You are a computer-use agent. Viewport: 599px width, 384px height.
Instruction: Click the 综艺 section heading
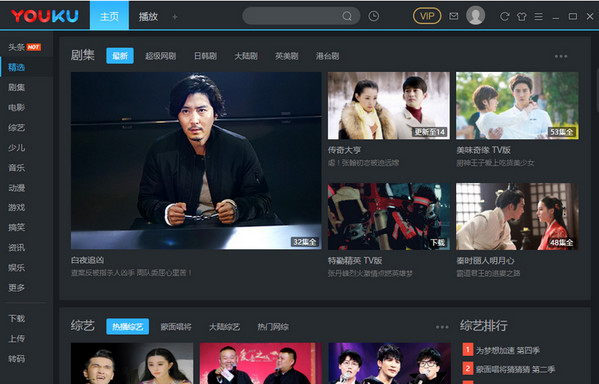click(x=83, y=326)
